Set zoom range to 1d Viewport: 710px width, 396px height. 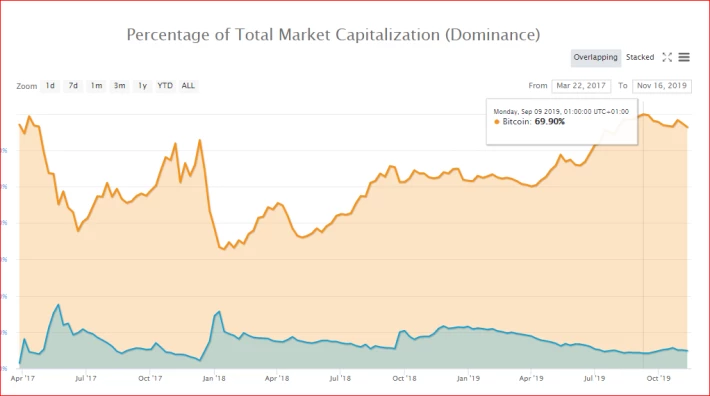point(50,86)
